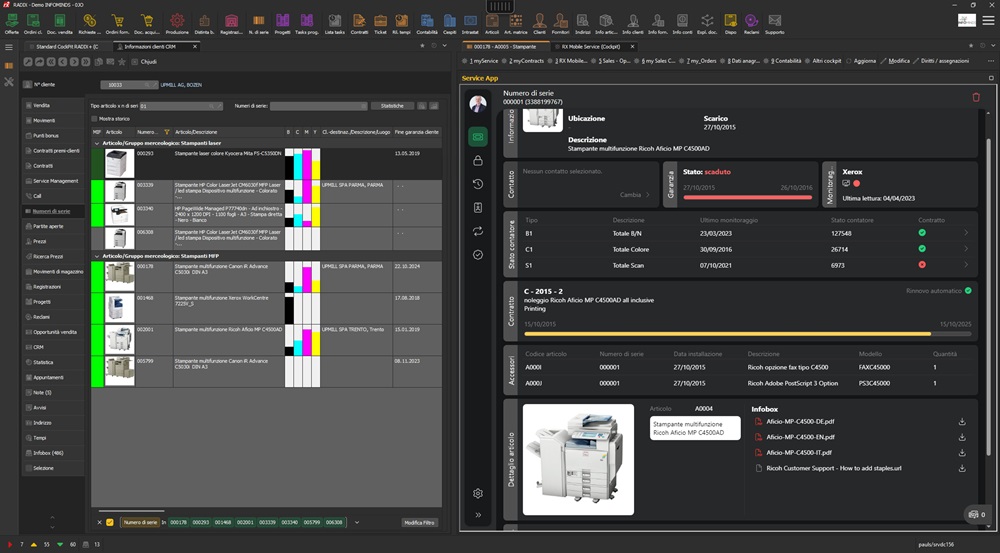Switch to Standard CockPit RADIX tab
Viewport: 1000px width, 553px height.
[x=67, y=47]
